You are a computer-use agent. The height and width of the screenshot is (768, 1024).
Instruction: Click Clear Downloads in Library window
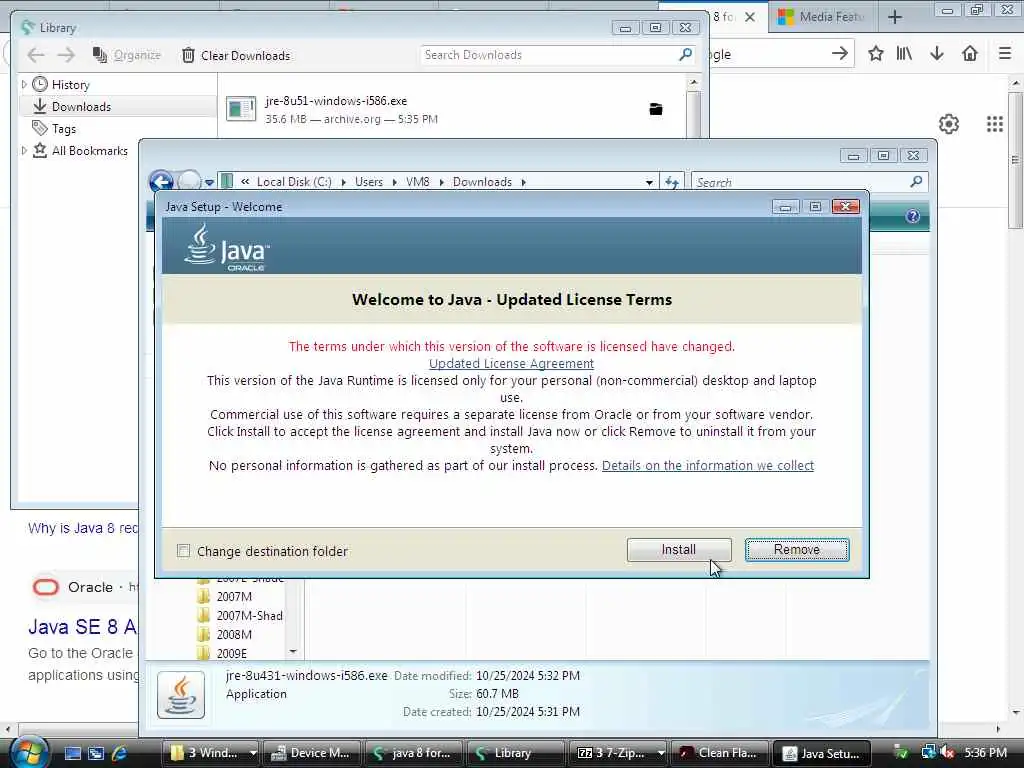pos(236,56)
